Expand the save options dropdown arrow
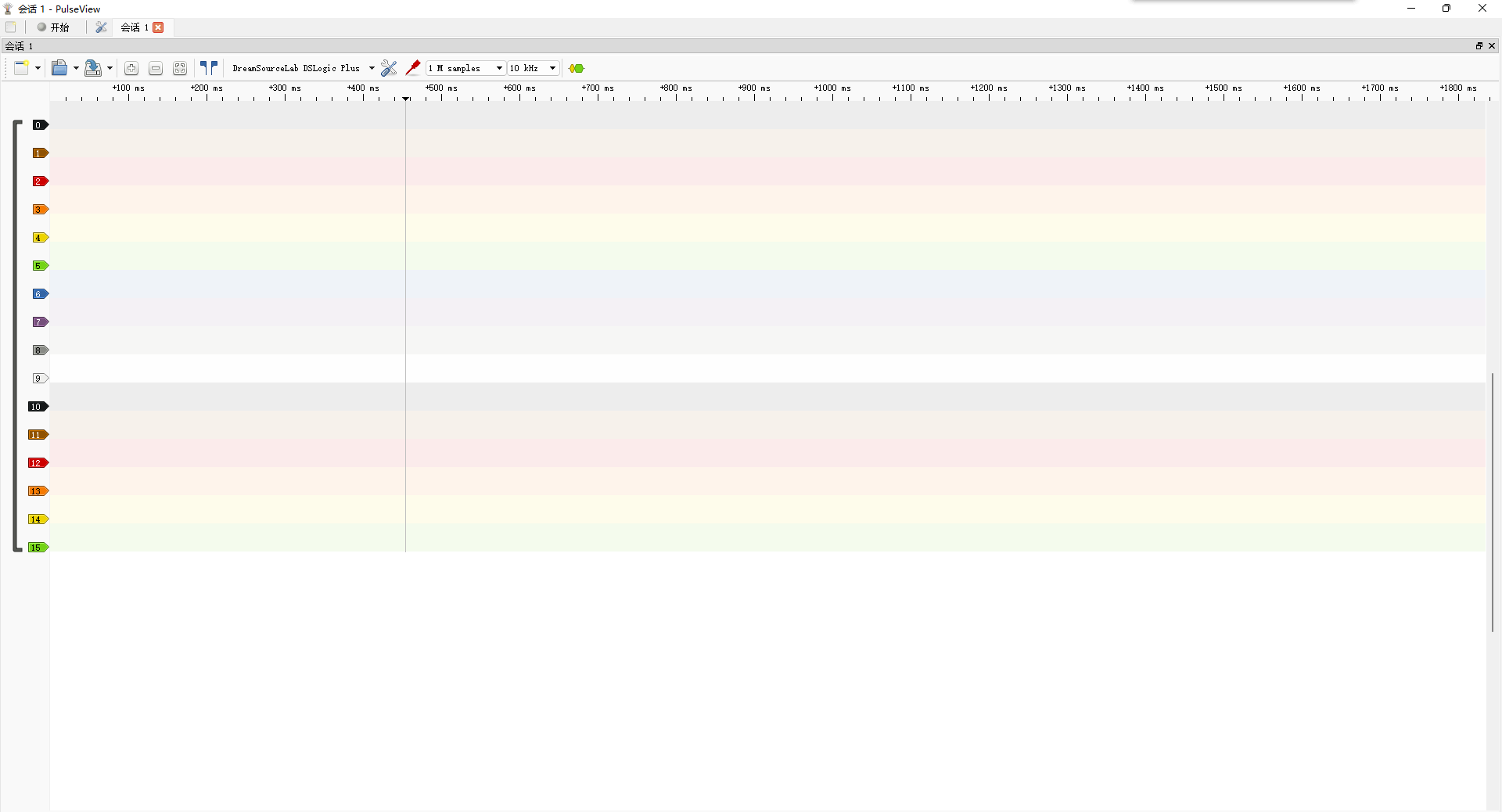Screen dimensions: 1502x812 click(x=110, y=68)
